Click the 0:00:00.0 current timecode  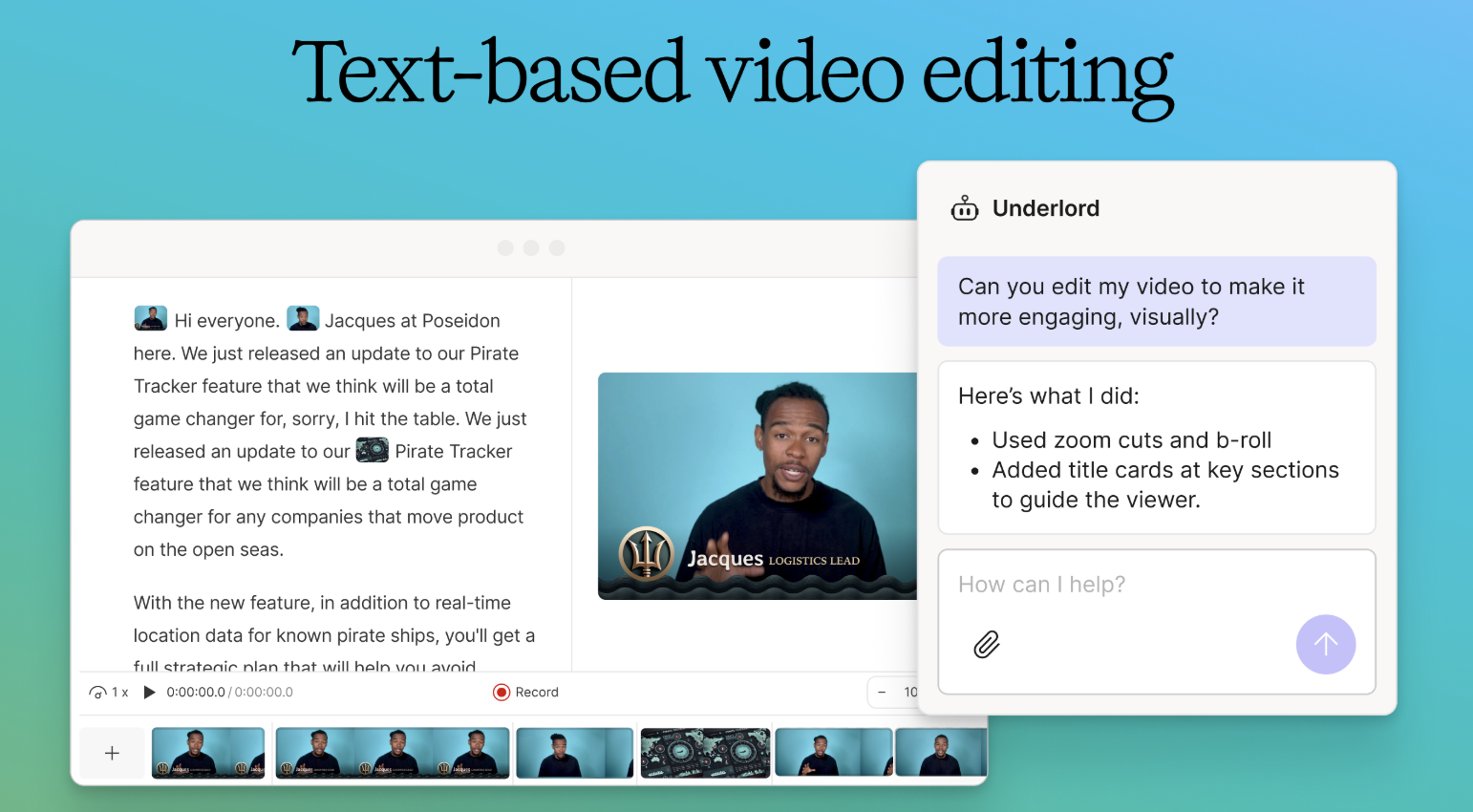click(x=196, y=693)
